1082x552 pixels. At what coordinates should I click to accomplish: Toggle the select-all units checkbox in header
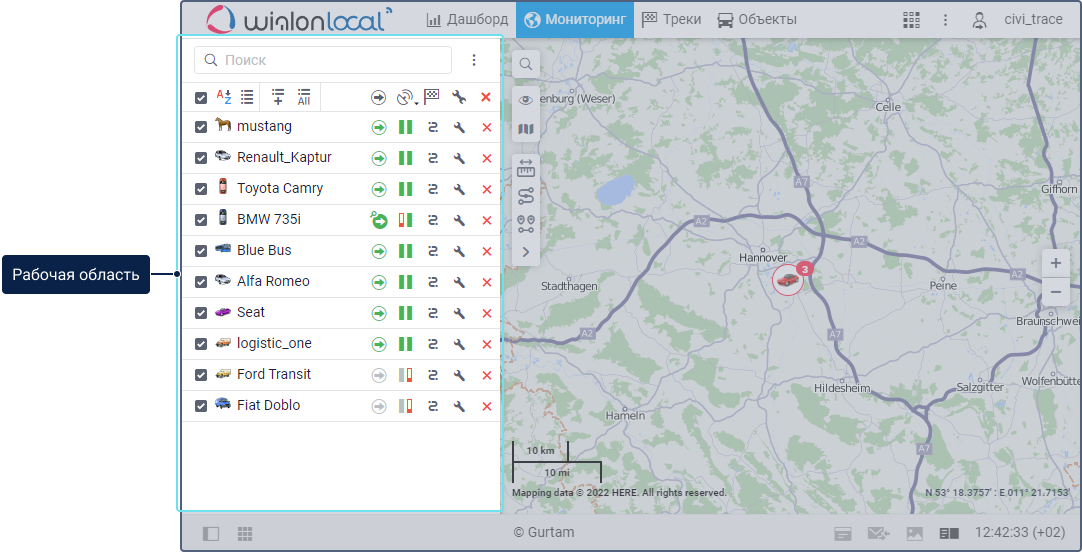coord(201,98)
